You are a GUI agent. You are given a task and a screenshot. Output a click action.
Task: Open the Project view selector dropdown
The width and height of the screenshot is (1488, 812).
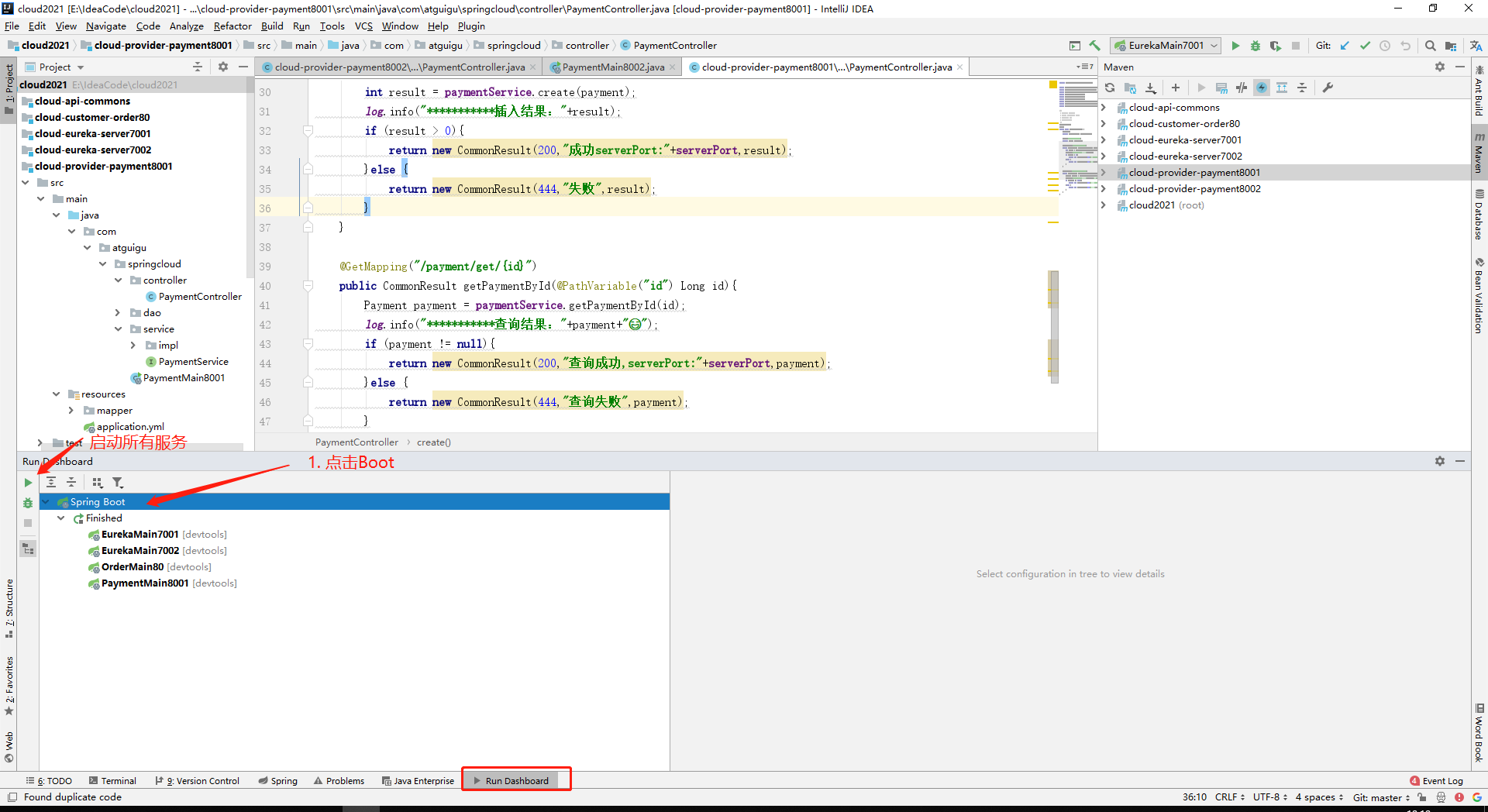61,67
